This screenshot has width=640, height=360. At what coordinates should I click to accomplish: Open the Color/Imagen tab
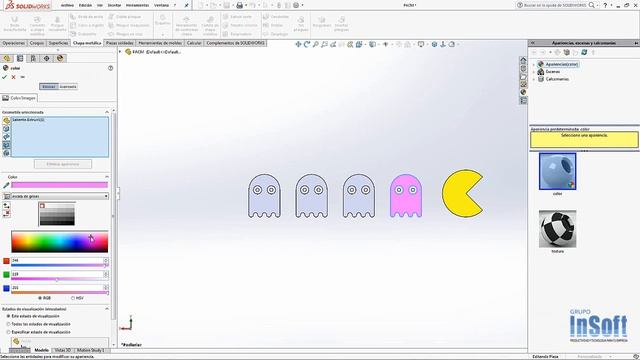pos(19,98)
